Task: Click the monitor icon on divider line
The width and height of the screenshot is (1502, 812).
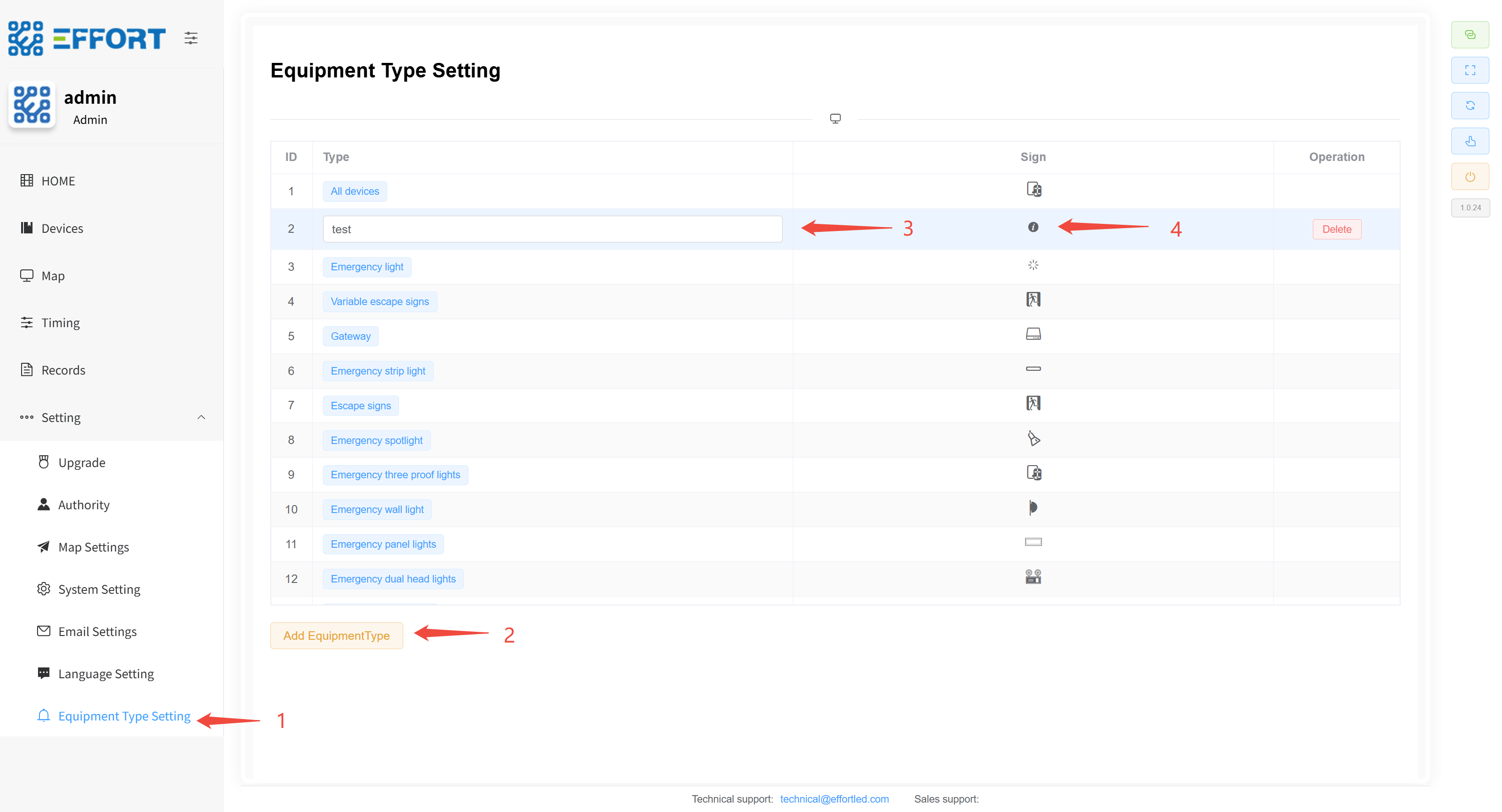Action: 835,119
